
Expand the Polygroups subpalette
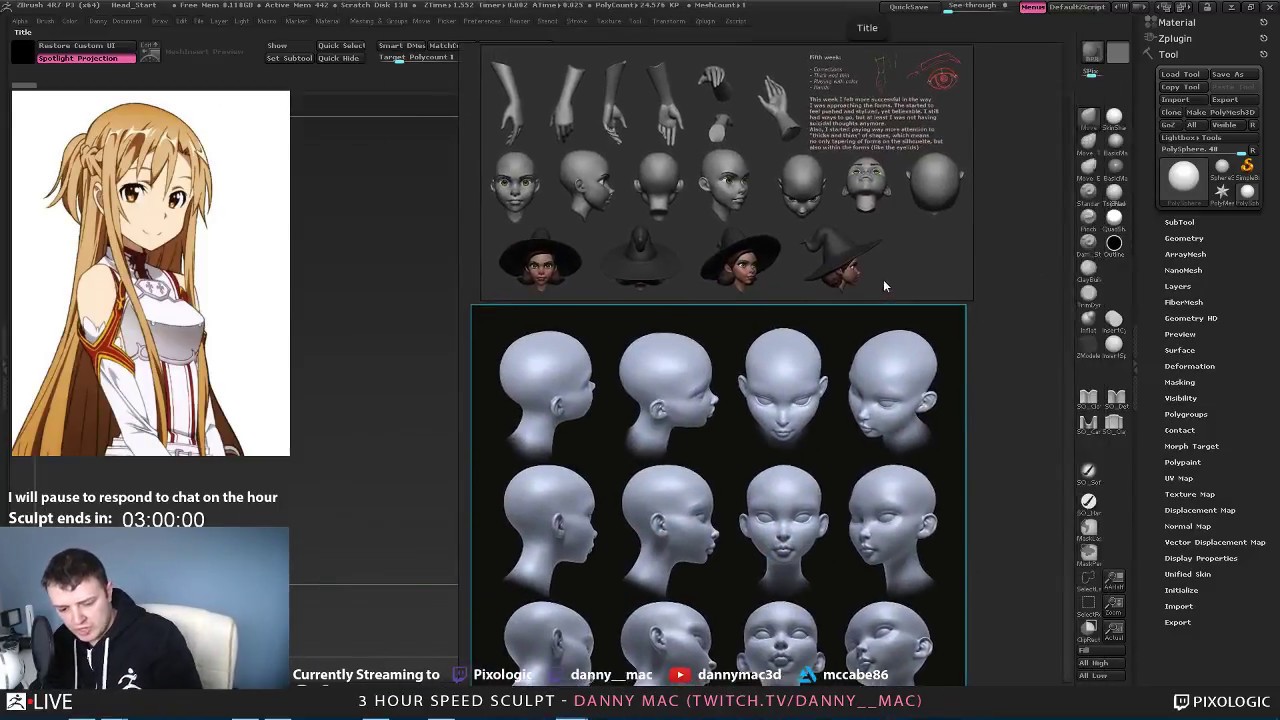[x=1186, y=414]
